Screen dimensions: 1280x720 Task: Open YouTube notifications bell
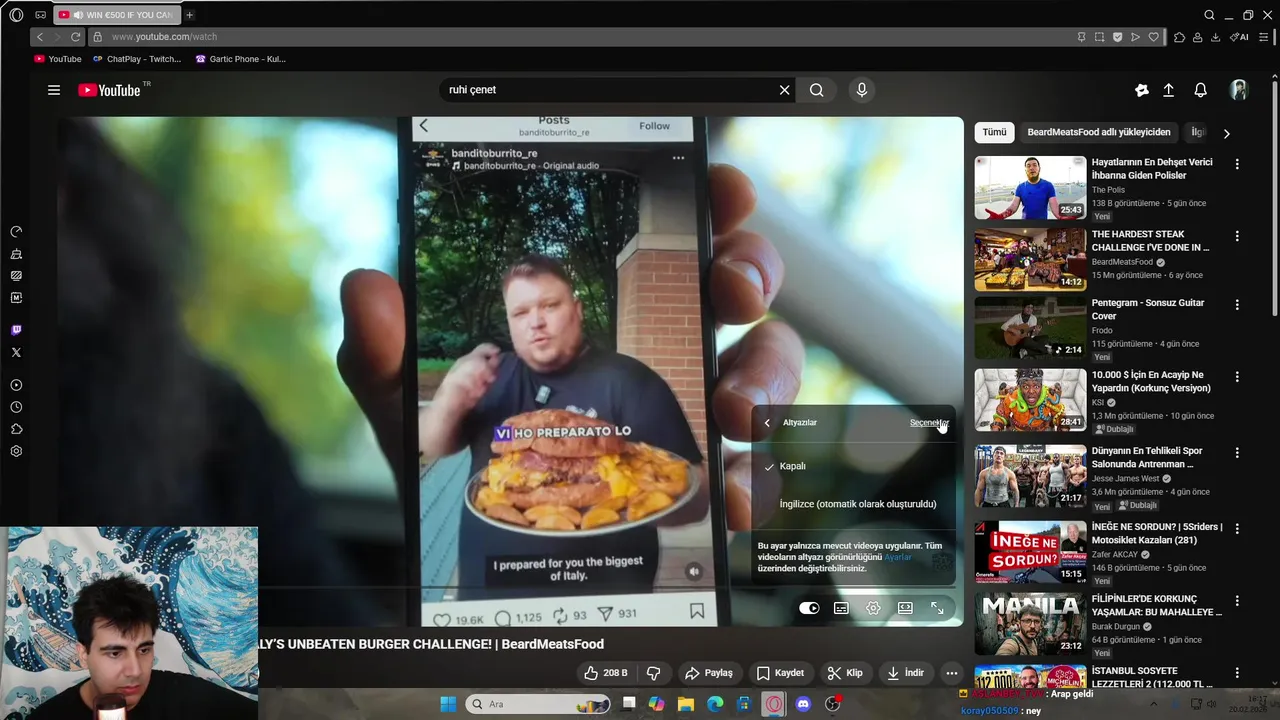[1201, 90]
